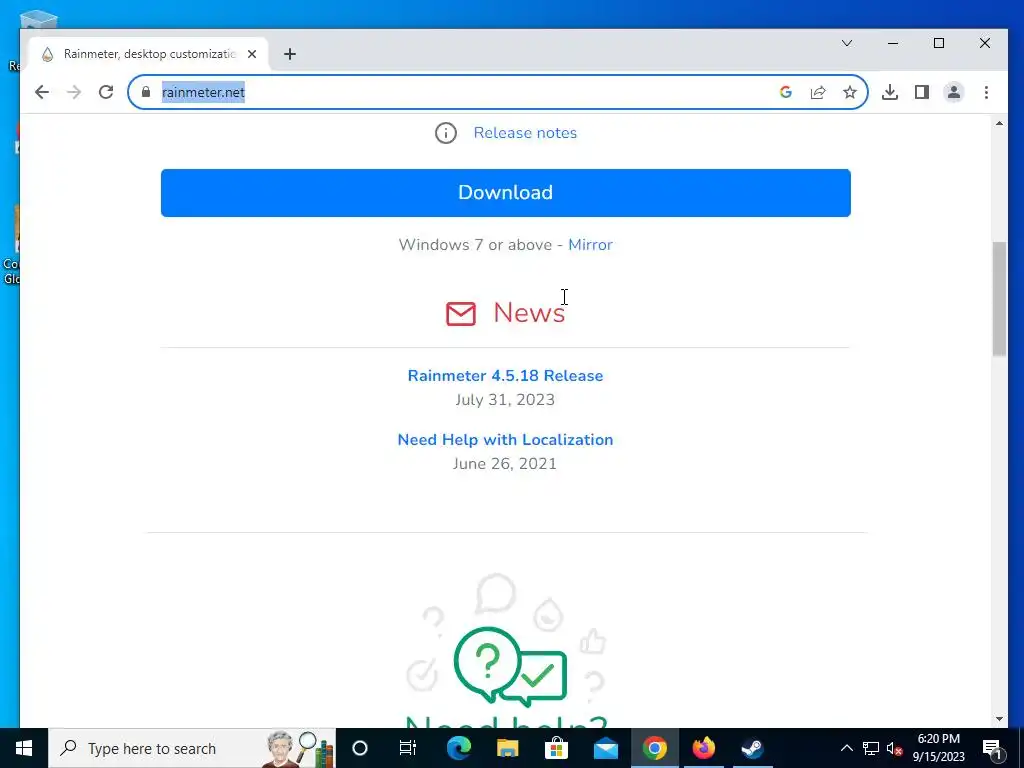Open a new browser tab
Viewport: 1024px width, 768px height.
[x=290, y=54]
